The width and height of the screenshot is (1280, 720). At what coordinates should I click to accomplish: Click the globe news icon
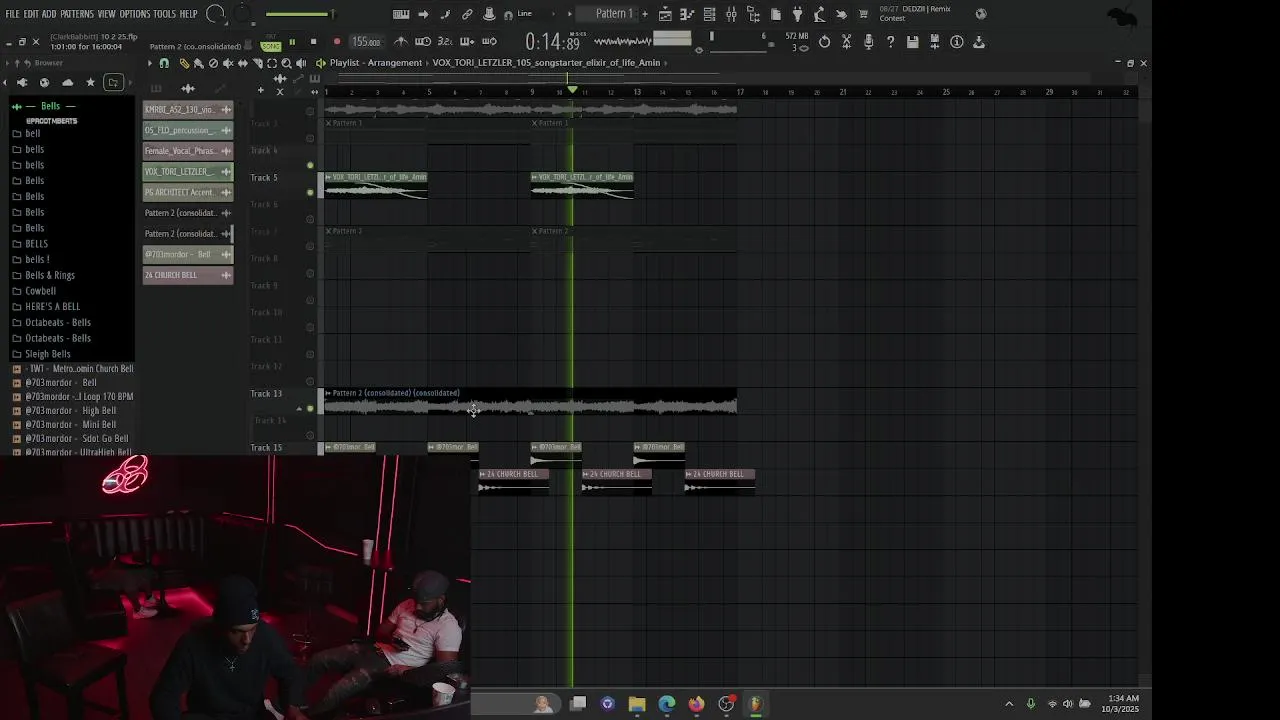point(981,14)
